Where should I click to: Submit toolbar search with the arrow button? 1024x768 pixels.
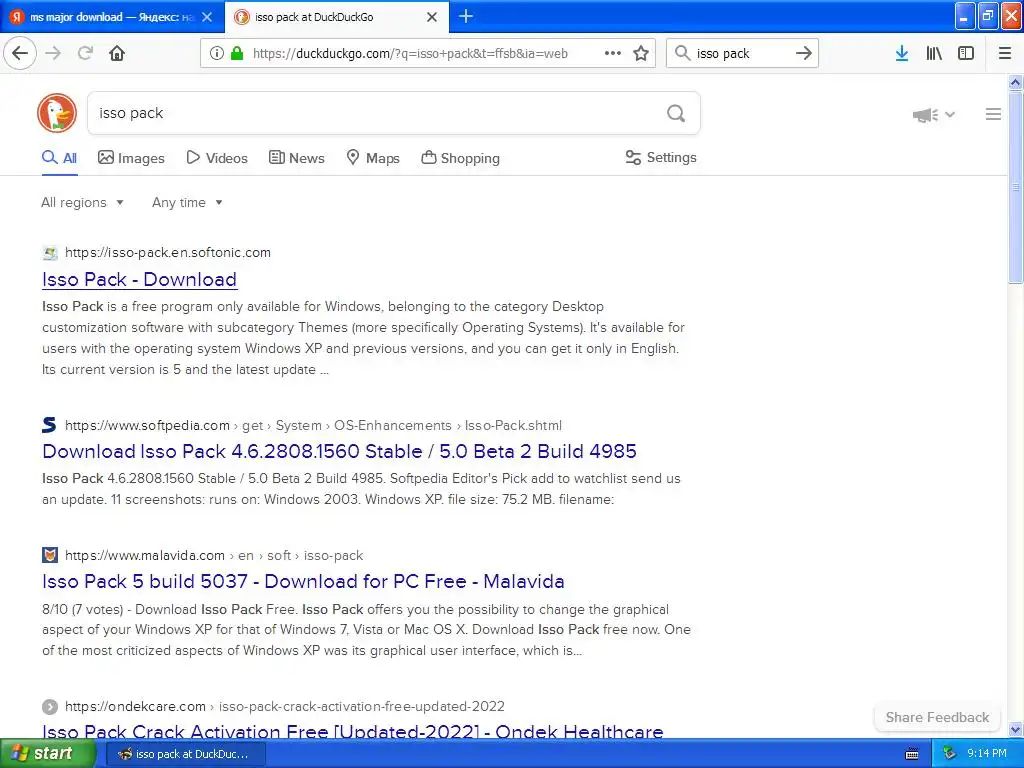pos(804,53)
